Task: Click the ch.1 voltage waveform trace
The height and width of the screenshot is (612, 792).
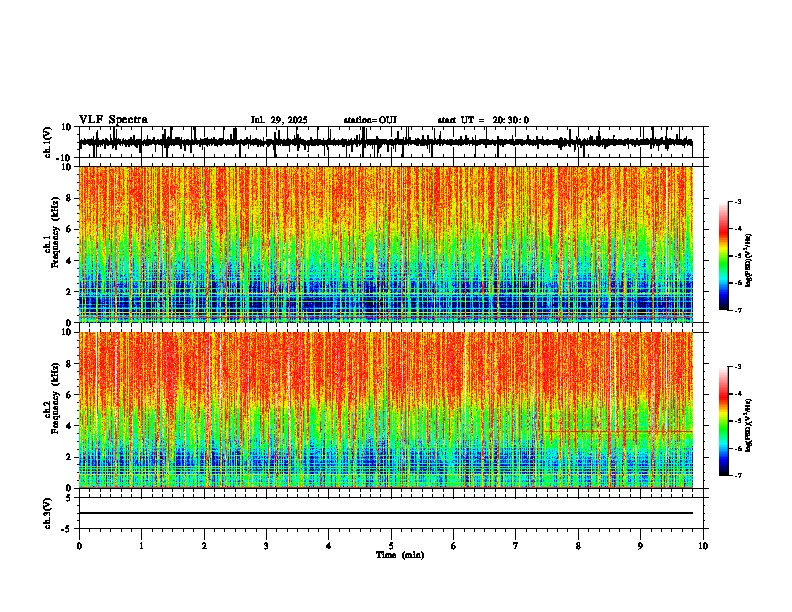Action: coord(386,143)
